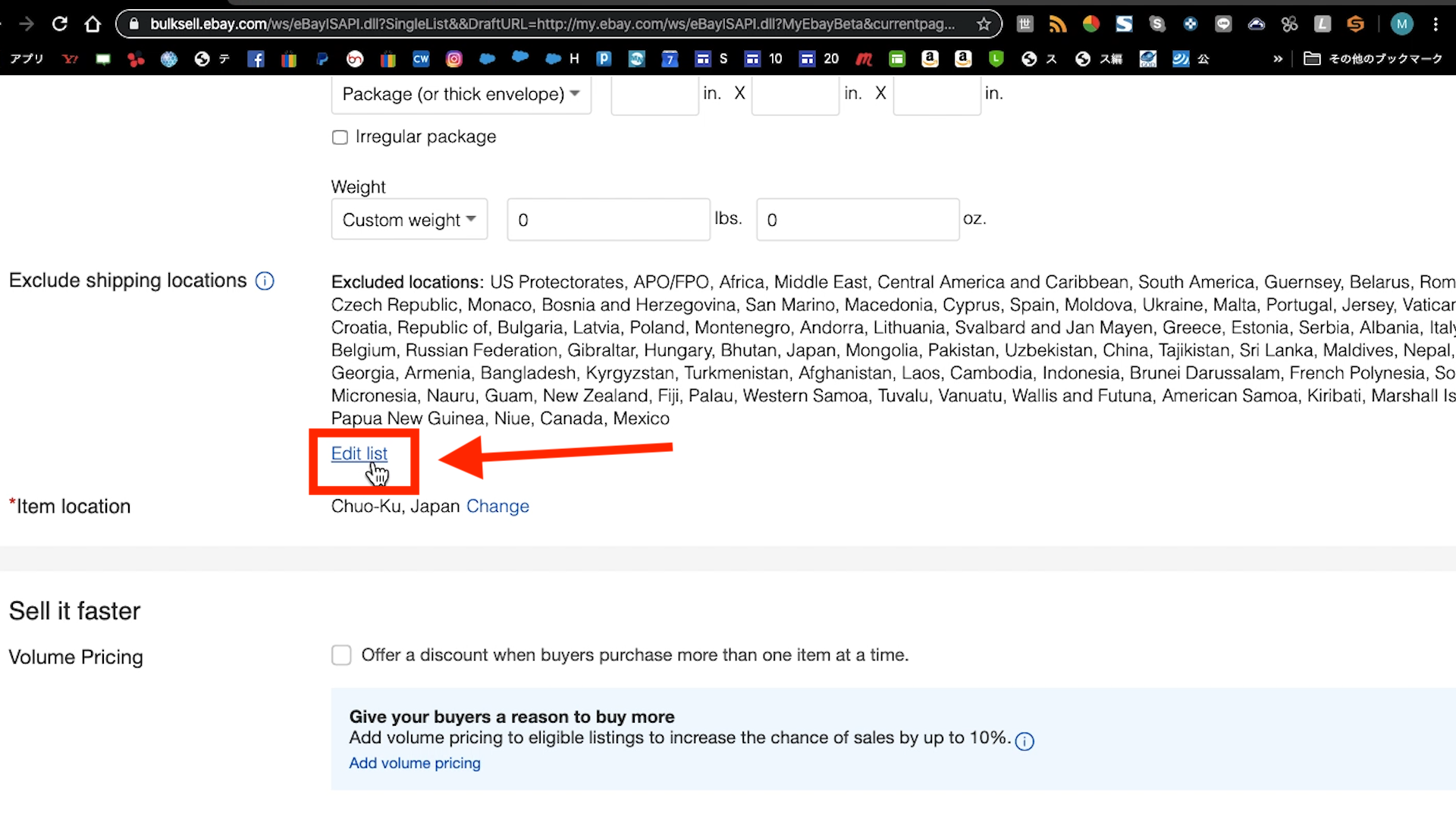Image resolution: width=1456 pixels, height=819 pixels.
Task: Click the Add volume pricing link
Action: point(415,764)
